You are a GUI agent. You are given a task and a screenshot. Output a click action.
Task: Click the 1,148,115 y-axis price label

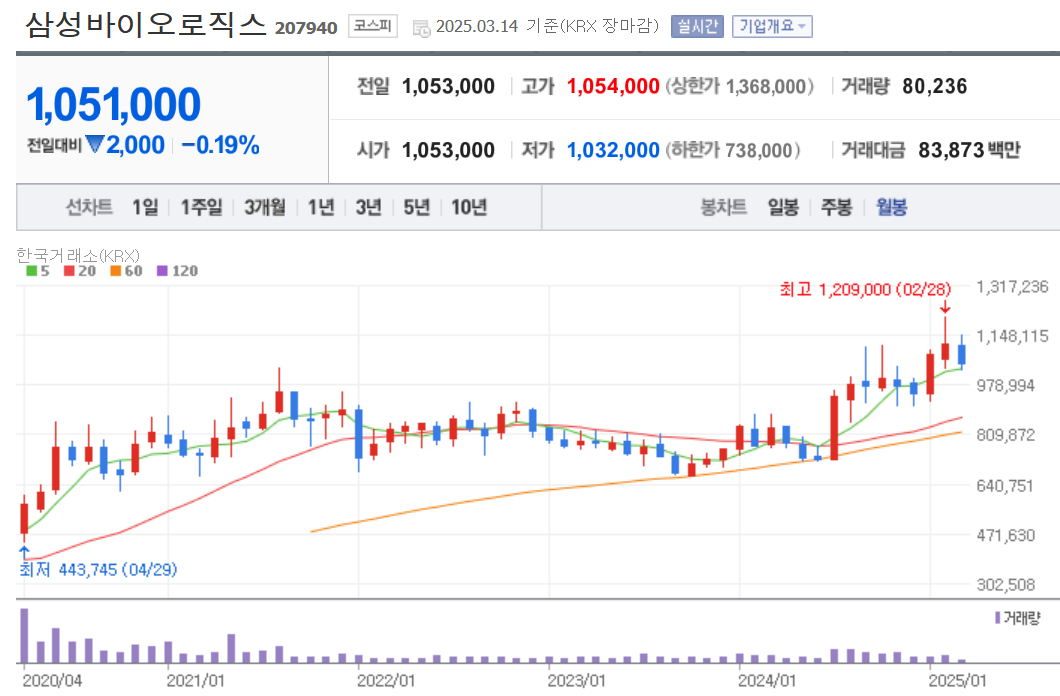1012,336
